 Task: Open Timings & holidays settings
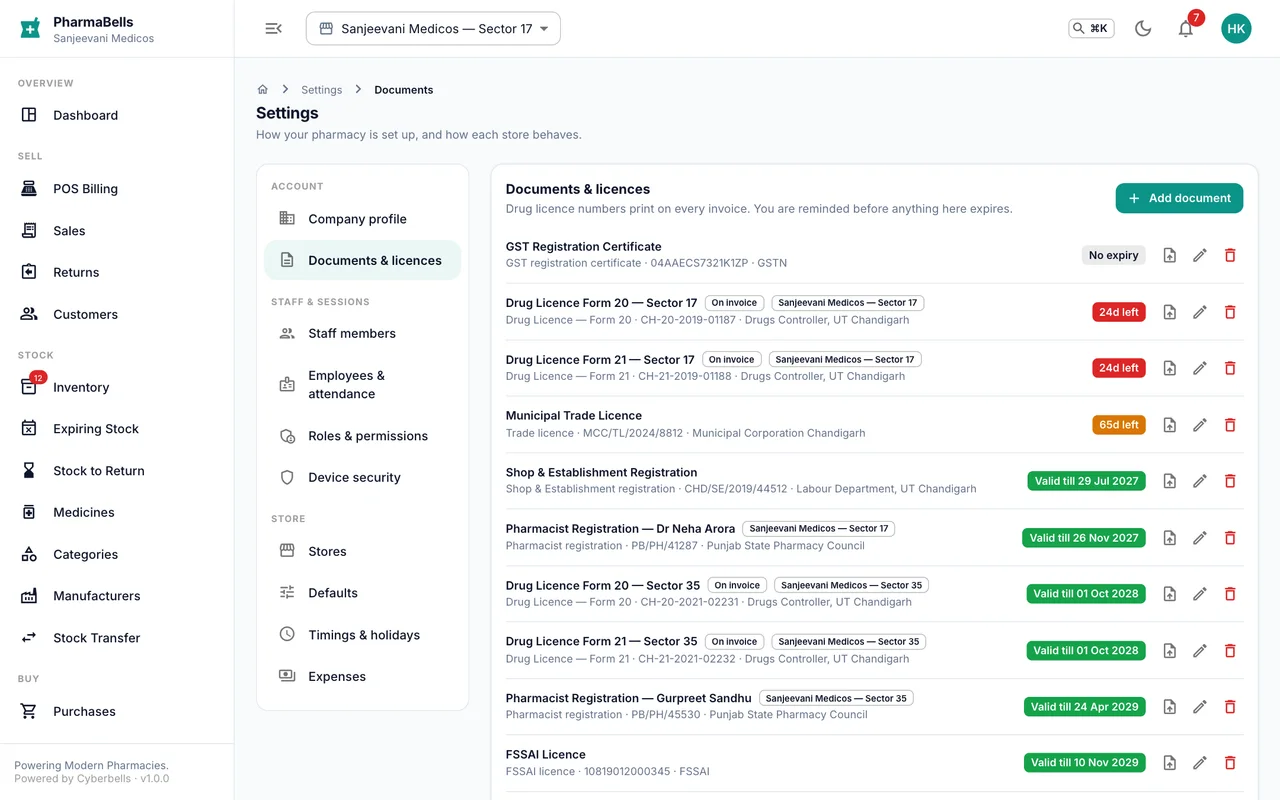pos(362,635)
